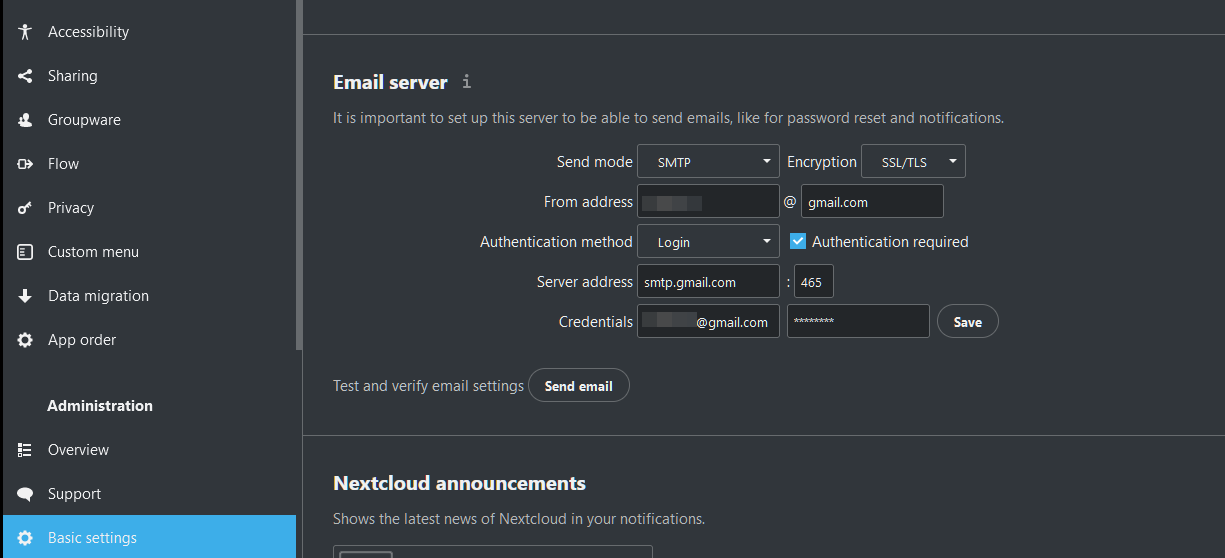The image size is (1225, 558).
Task: Open Custom menu settings
Action: 149,252
